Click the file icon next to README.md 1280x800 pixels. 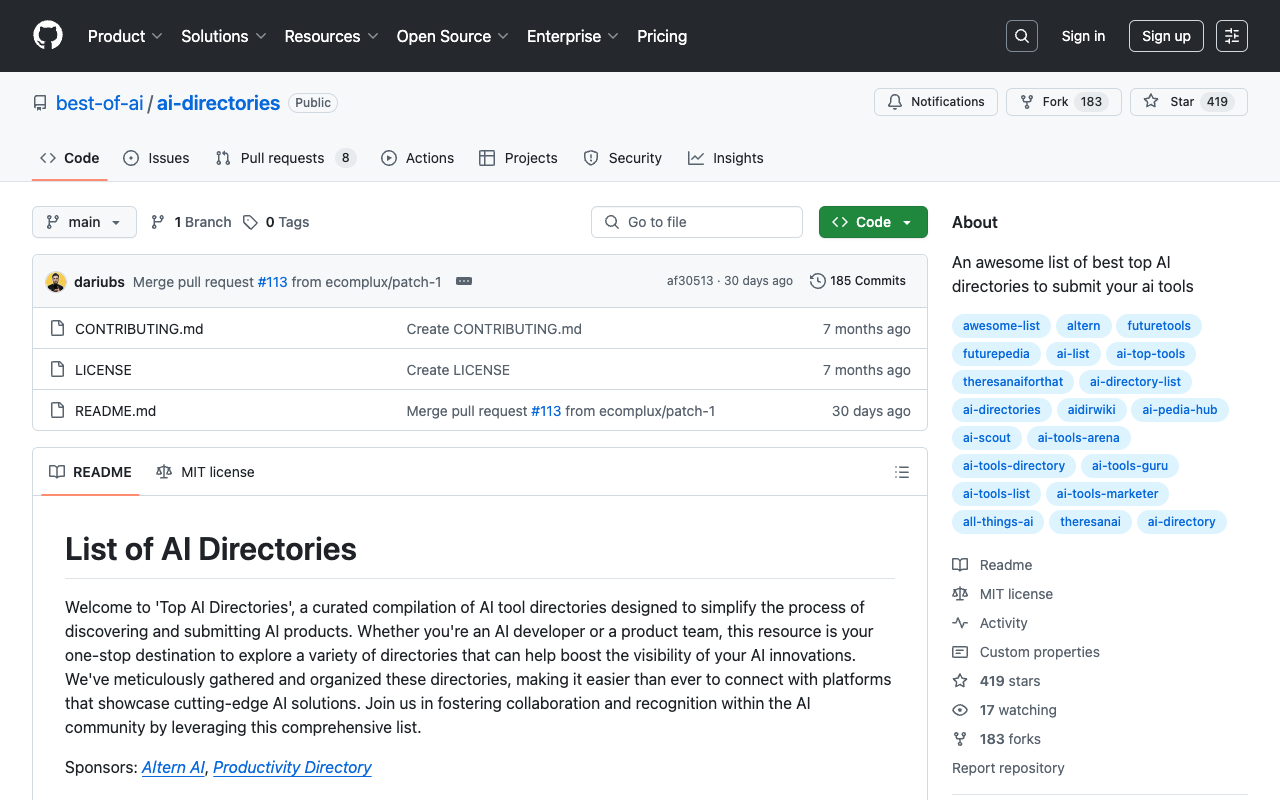58,411
